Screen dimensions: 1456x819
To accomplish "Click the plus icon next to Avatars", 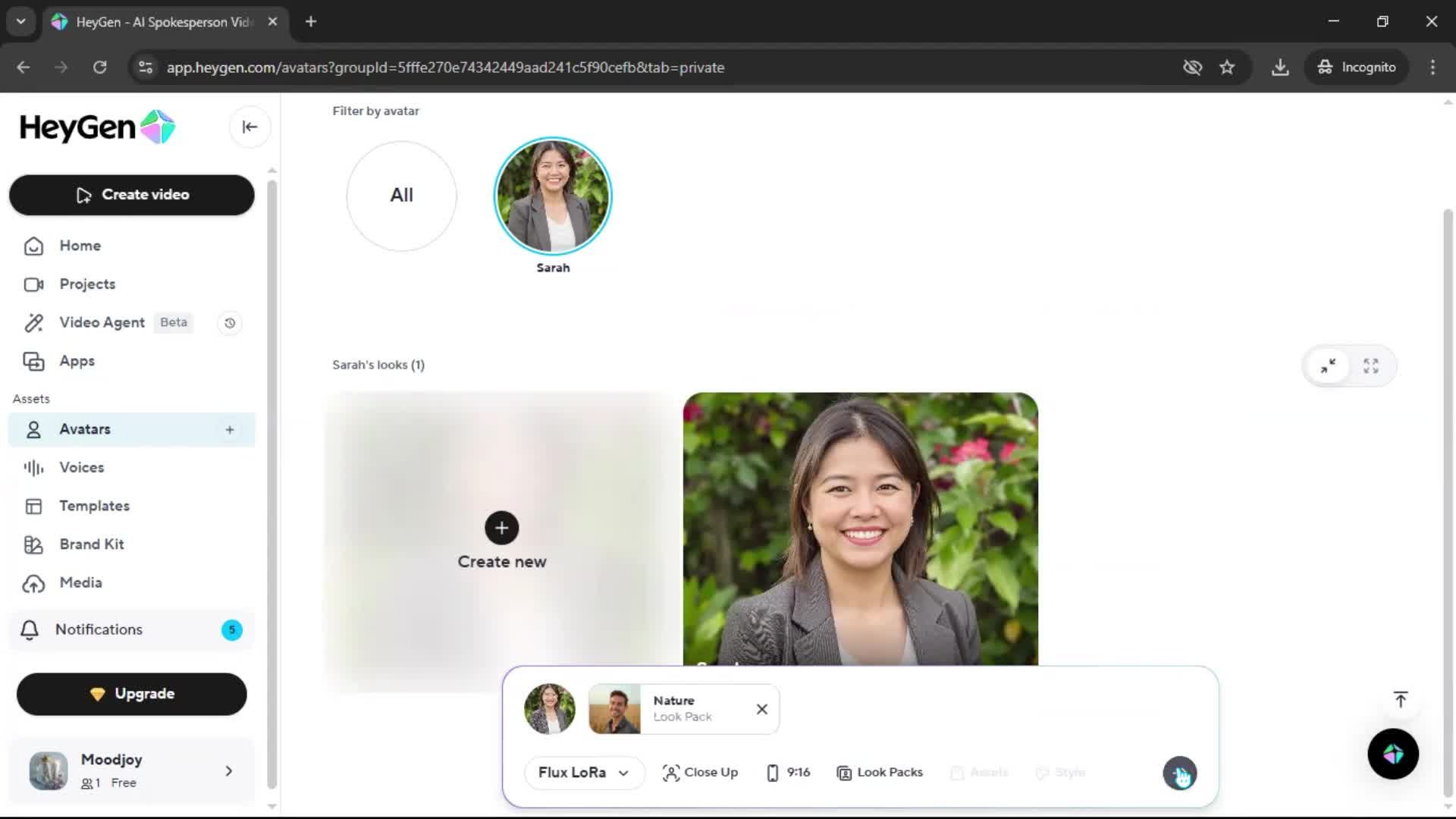I will 230,430.
